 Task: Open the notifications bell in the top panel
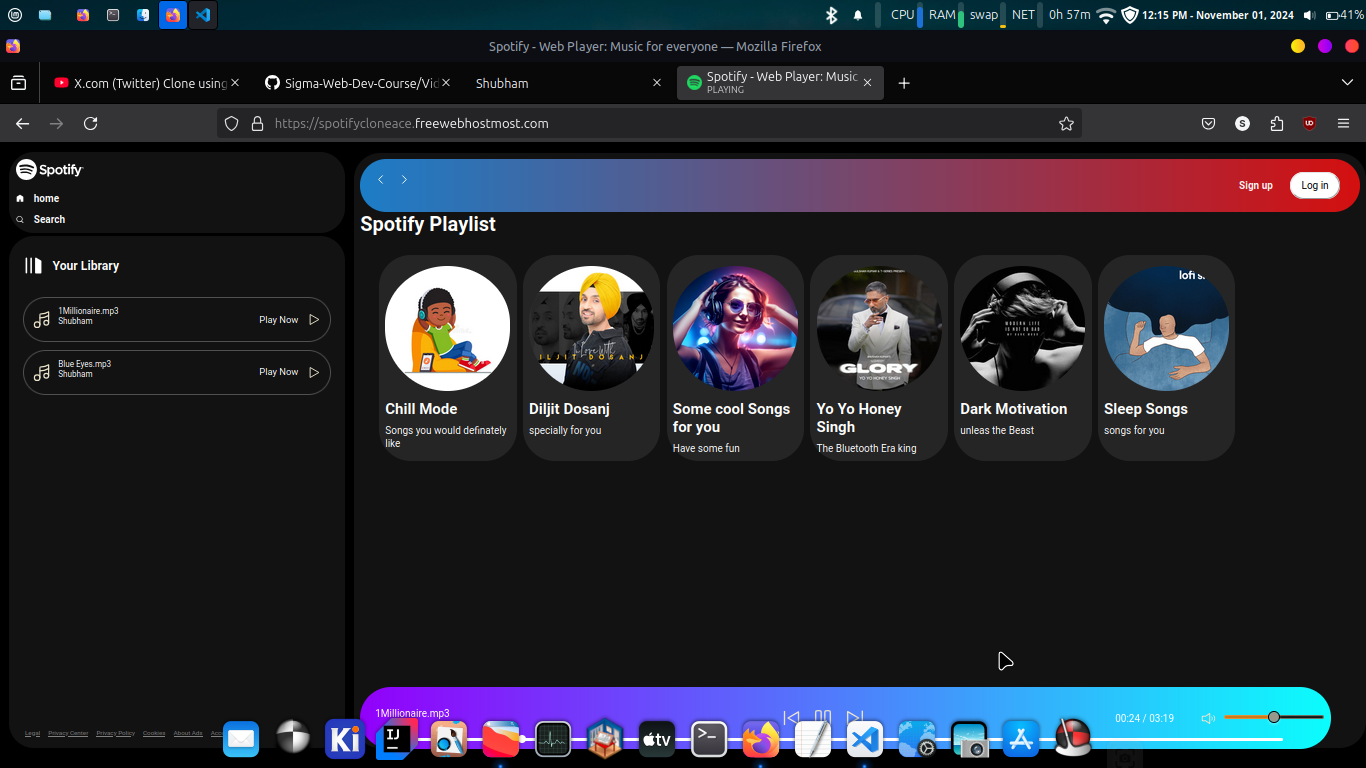click(858, 15)
